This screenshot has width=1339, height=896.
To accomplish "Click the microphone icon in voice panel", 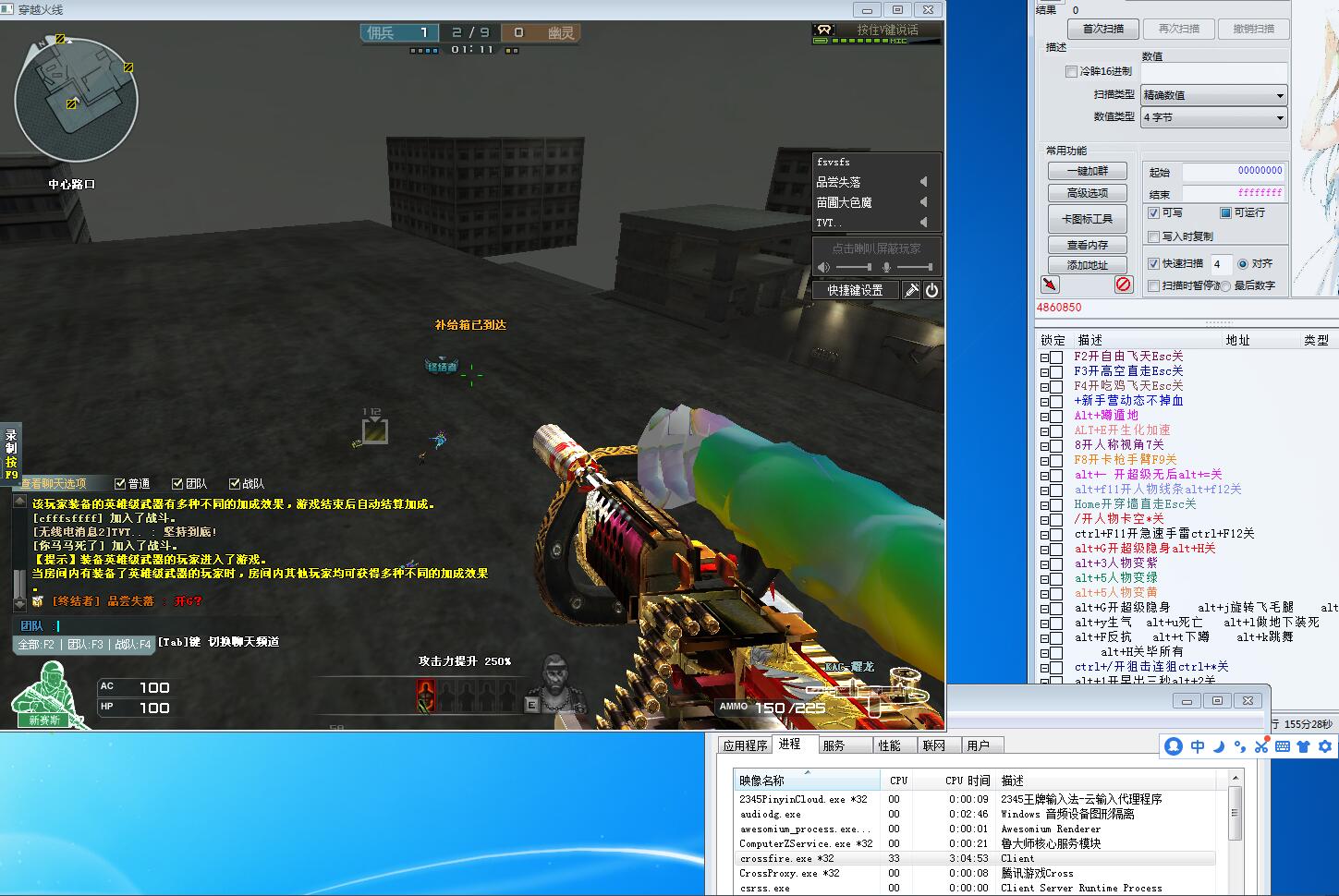I will tap(886, 268).
